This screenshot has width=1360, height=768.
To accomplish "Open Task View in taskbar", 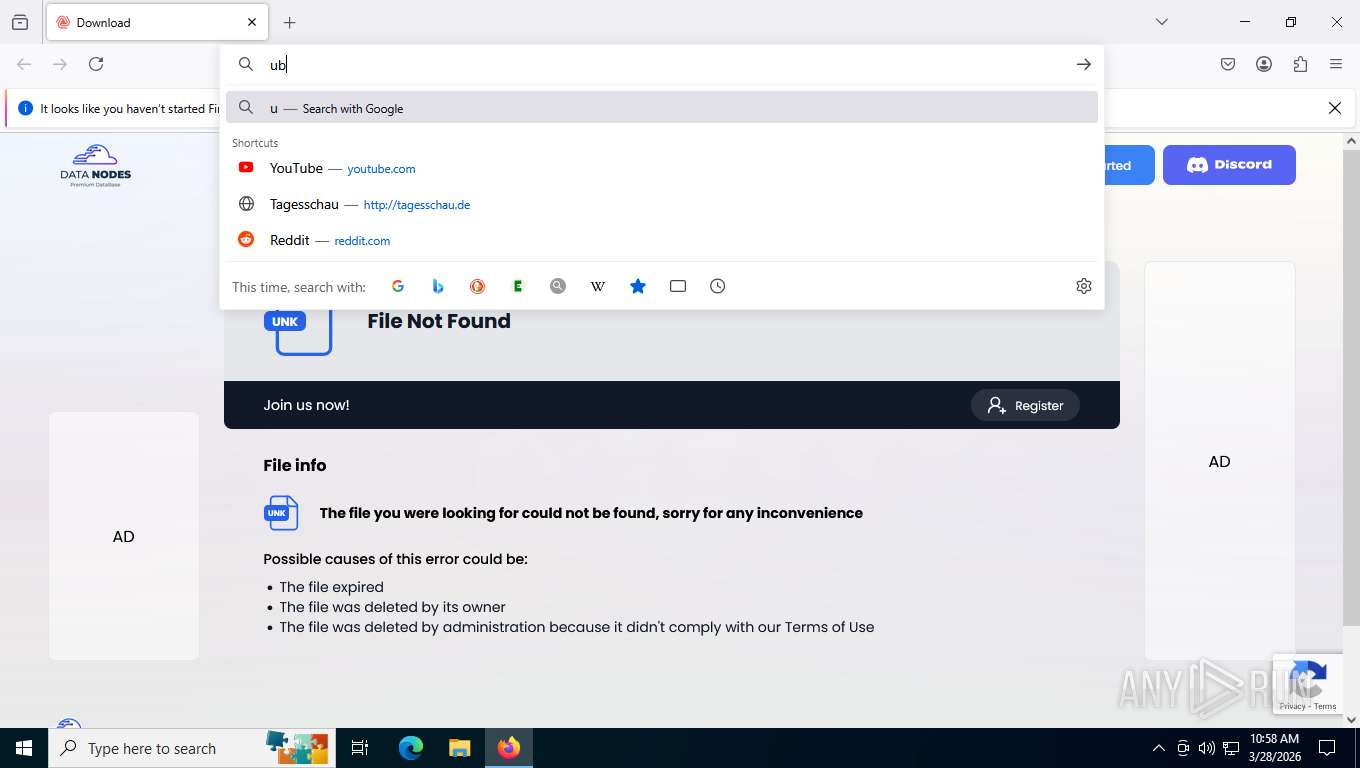I will (360, 748).
